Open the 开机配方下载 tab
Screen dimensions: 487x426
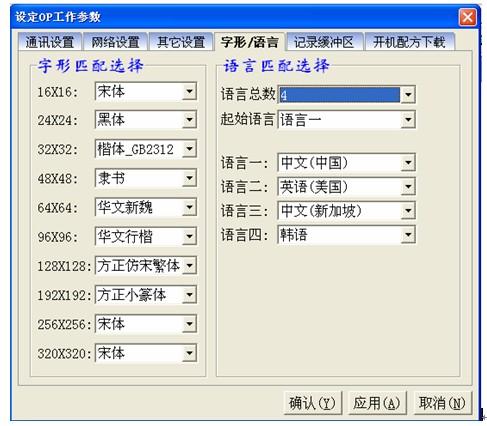point(409,42)
